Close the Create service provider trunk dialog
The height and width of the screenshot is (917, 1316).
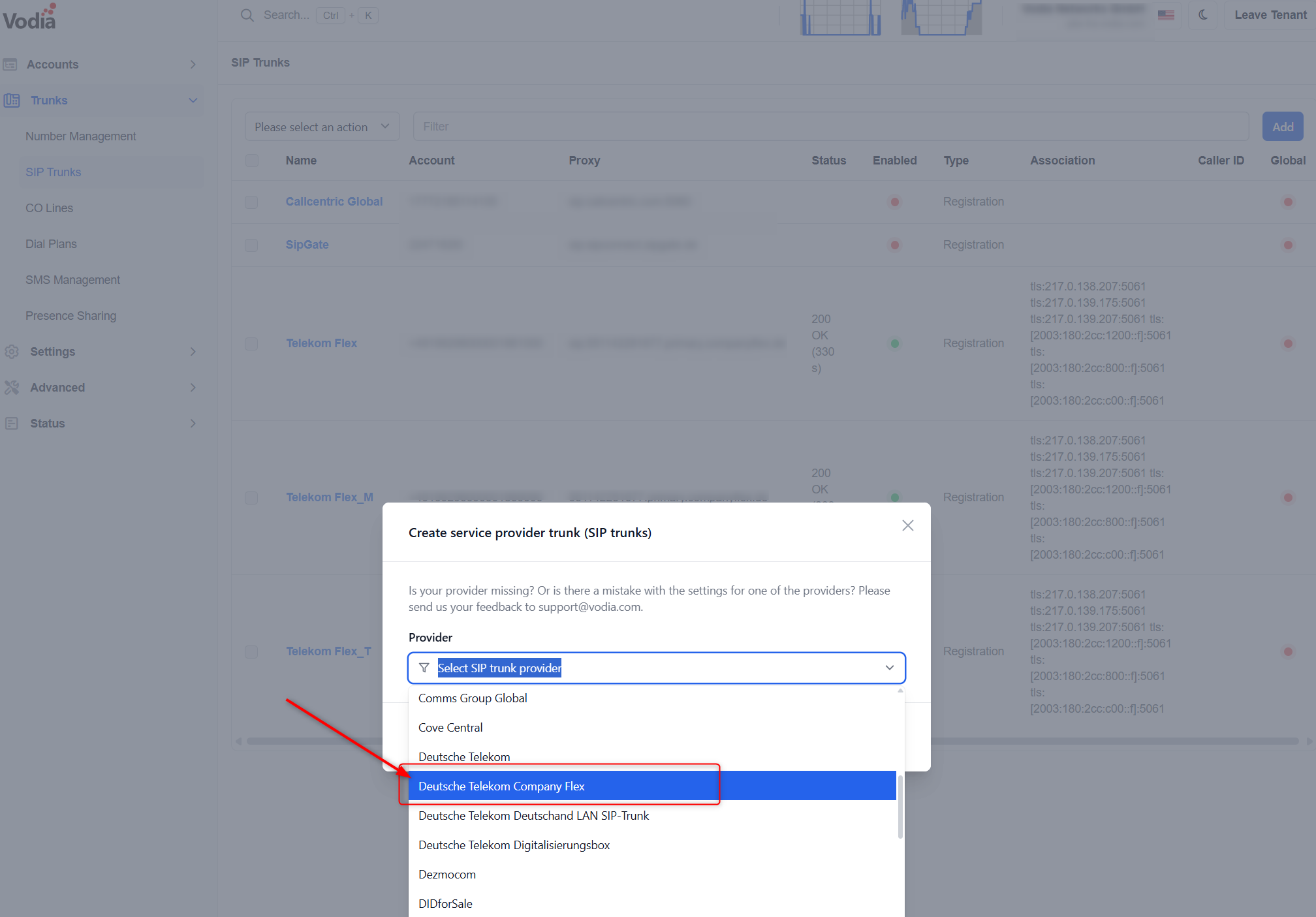coord(907,525)
